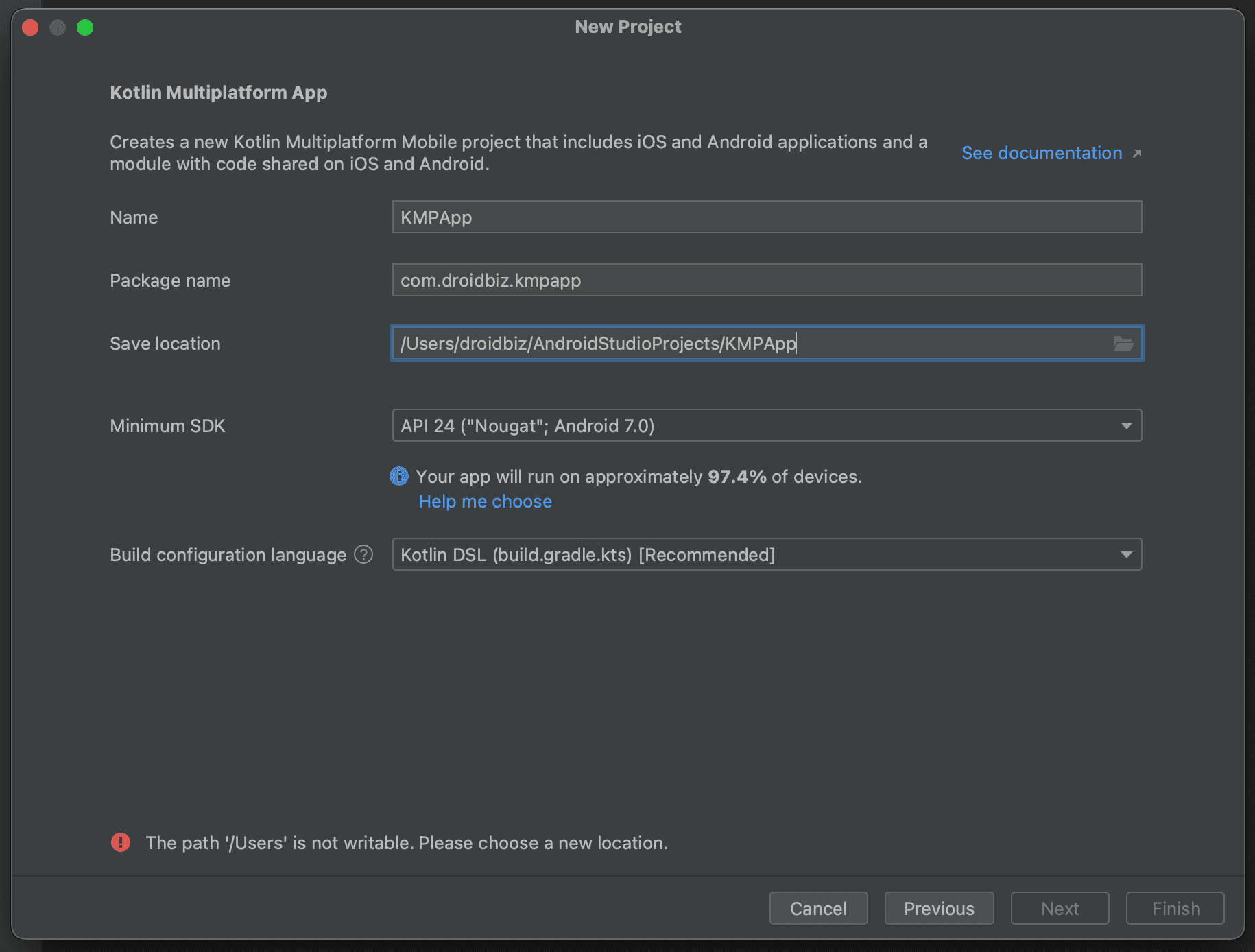
Task: Close the New Project dialog with the red button
Action: pos(30,27)
